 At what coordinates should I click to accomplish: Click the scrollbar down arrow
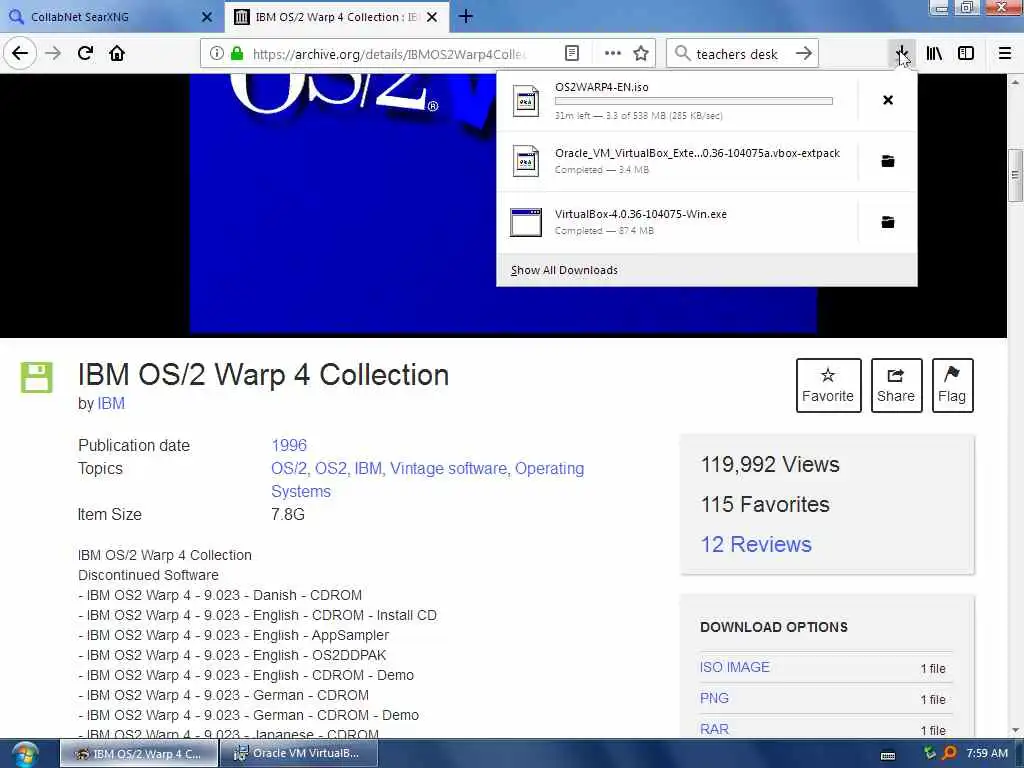pyautogui.click(x=1015, y=730)
